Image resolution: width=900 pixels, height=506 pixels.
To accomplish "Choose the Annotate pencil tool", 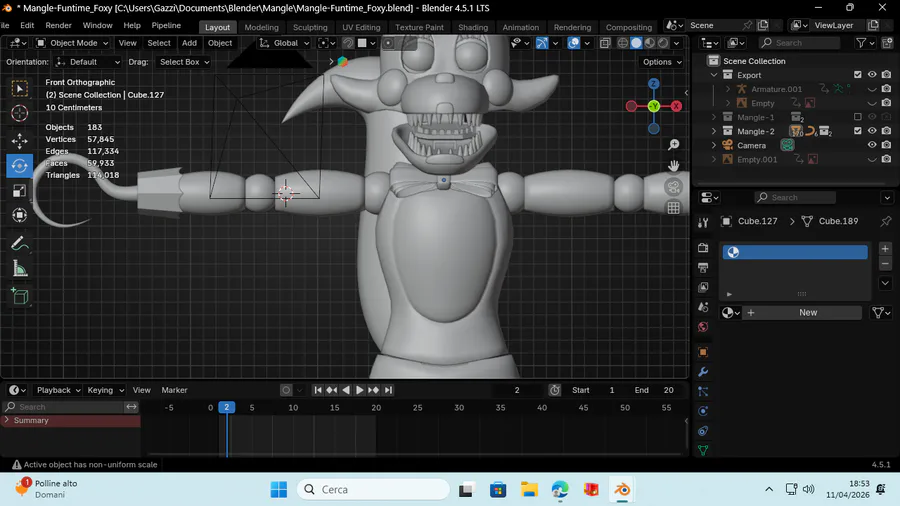I will pos(20,243).
